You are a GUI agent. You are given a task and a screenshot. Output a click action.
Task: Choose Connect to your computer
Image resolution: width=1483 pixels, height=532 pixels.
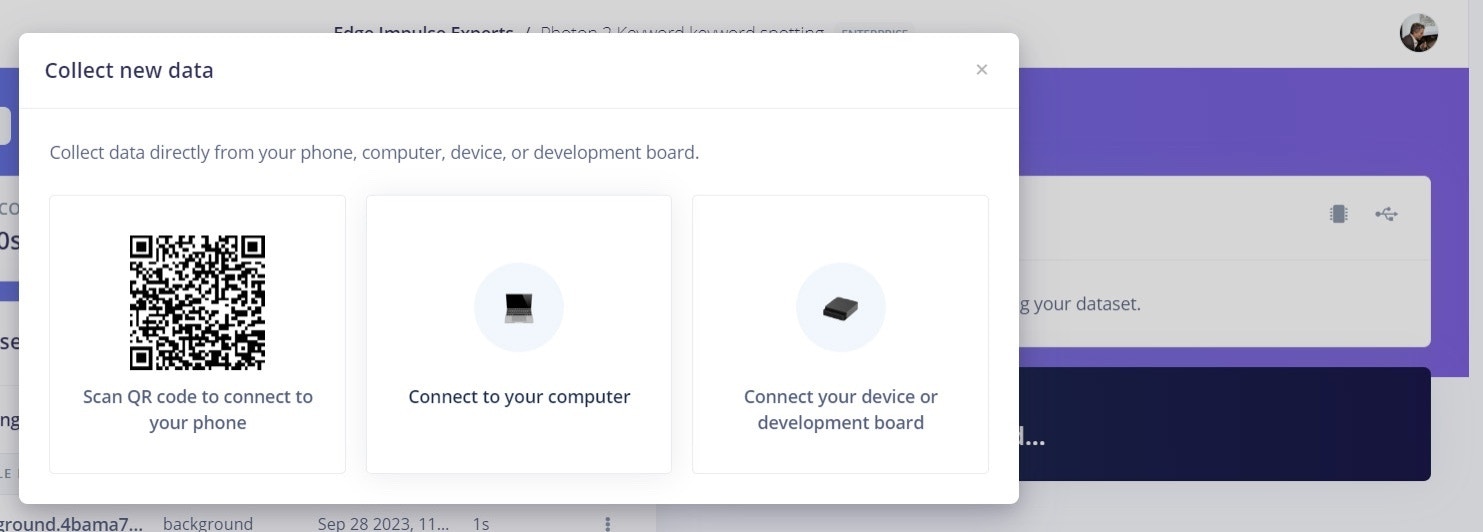pos(519,334)
